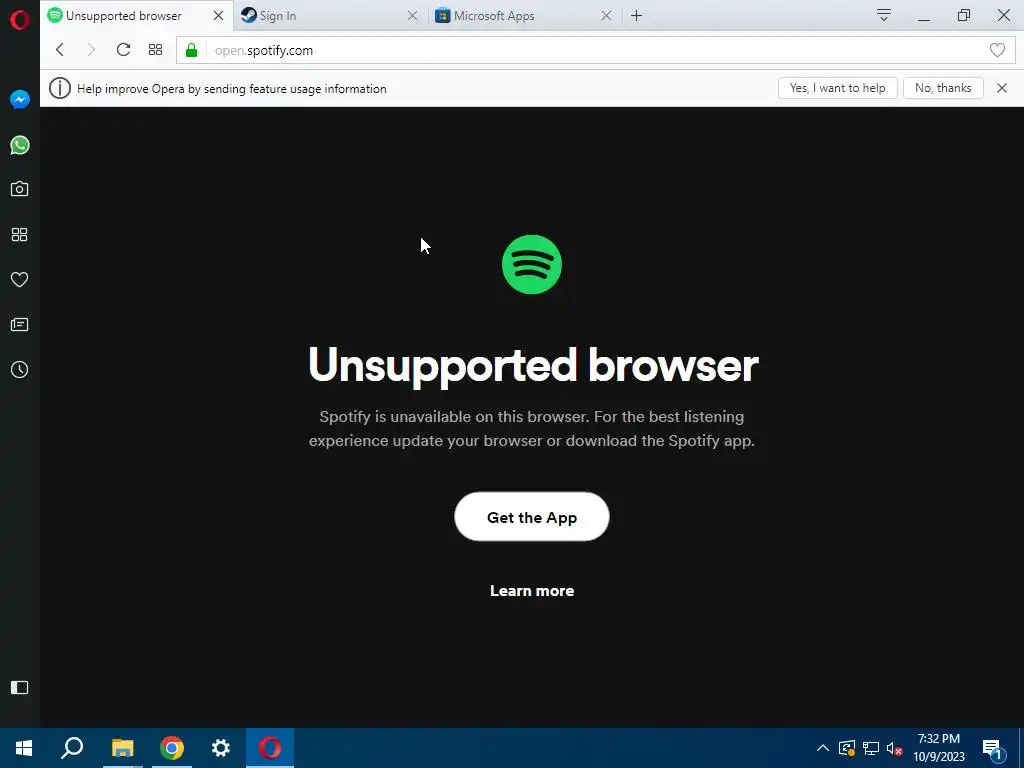Open WhatsApp from the Opera sidebar

(20, 144)
